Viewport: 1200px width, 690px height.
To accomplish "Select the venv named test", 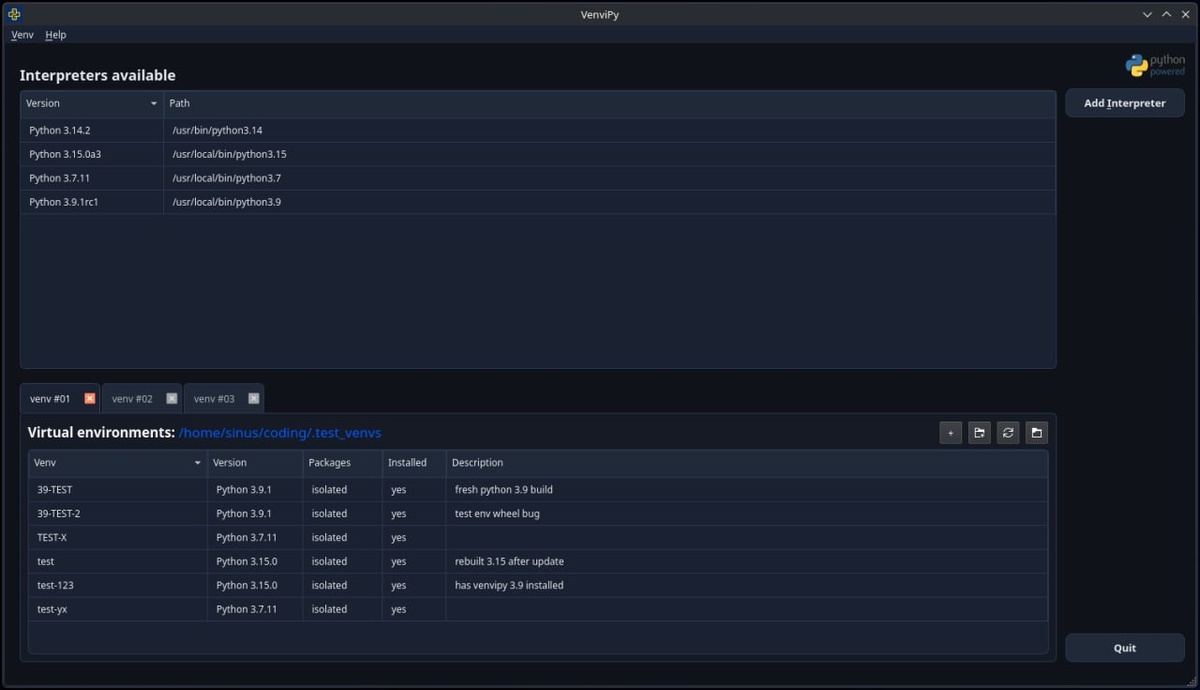I will (538, 562).
